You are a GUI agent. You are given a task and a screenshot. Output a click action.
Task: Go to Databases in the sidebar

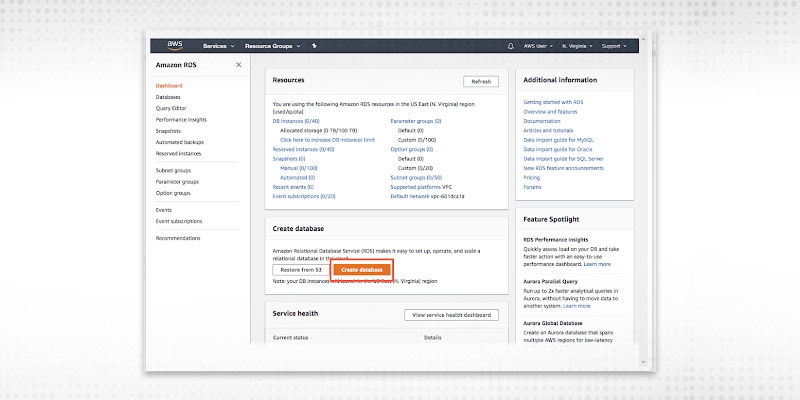click(168, 97)
